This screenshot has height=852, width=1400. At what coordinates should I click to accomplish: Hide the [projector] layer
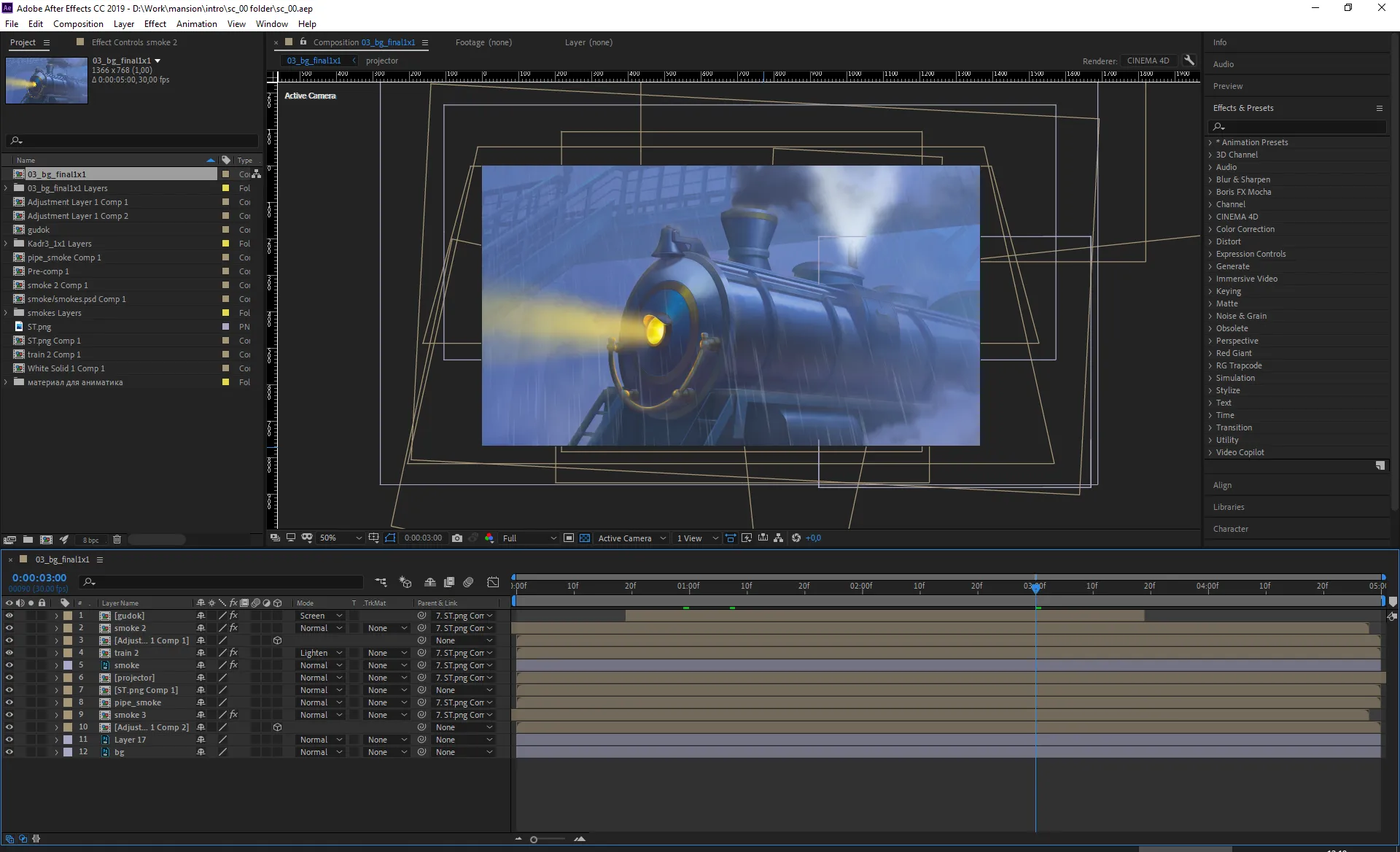coord(9,678)
